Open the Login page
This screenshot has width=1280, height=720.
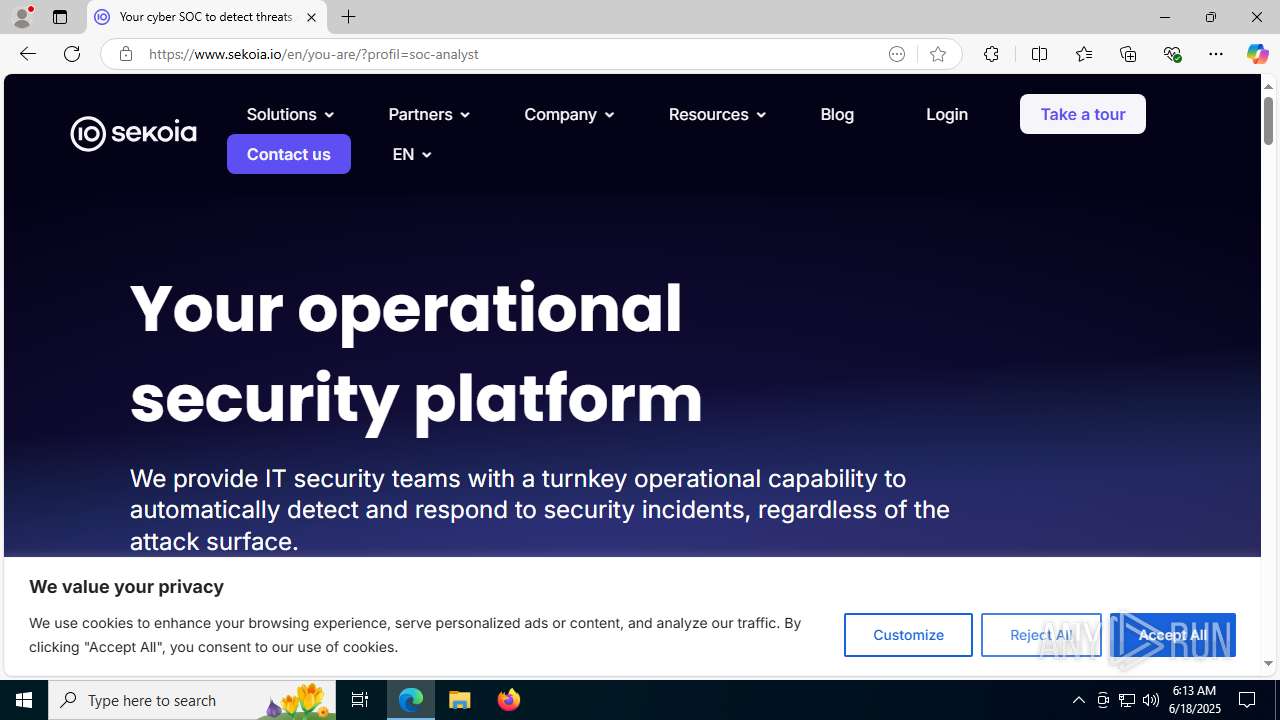click(x=947, y=114)
